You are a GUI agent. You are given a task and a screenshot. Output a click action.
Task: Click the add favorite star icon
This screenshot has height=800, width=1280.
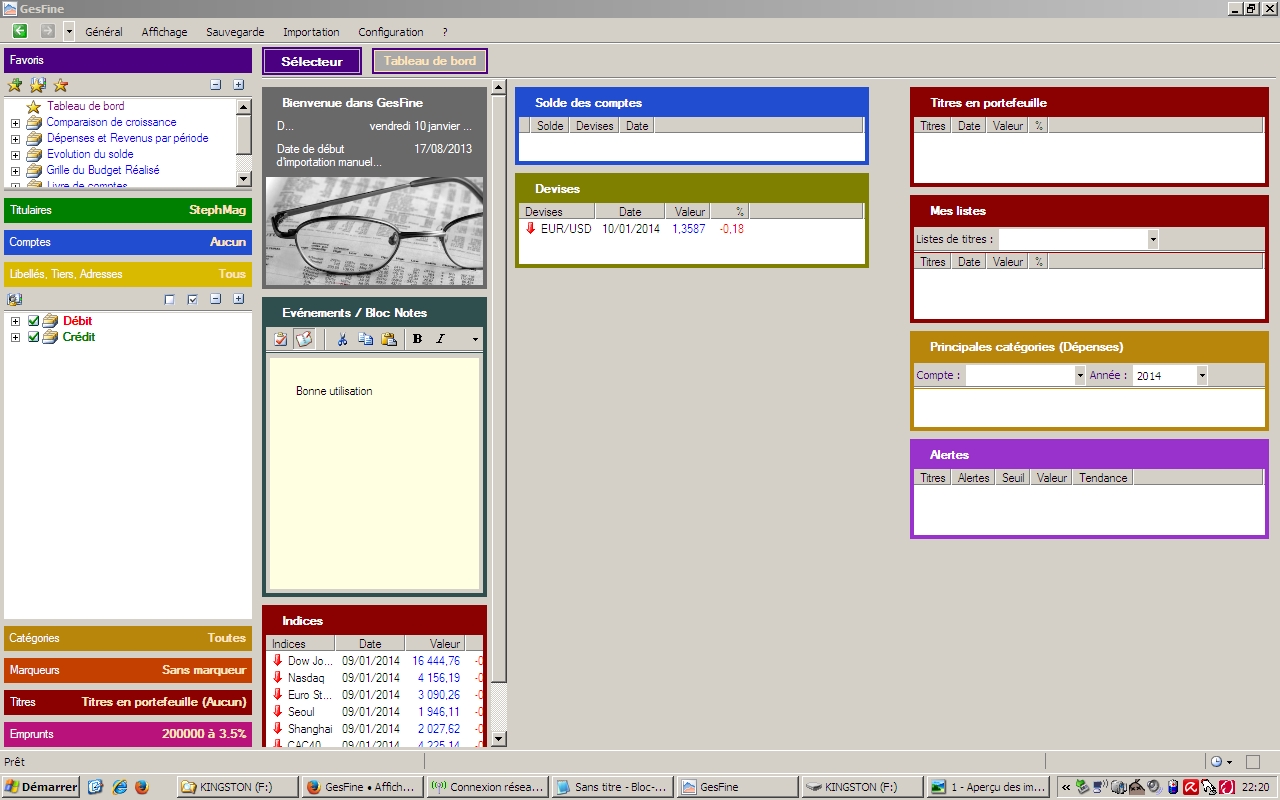click(x=15, y=85)
